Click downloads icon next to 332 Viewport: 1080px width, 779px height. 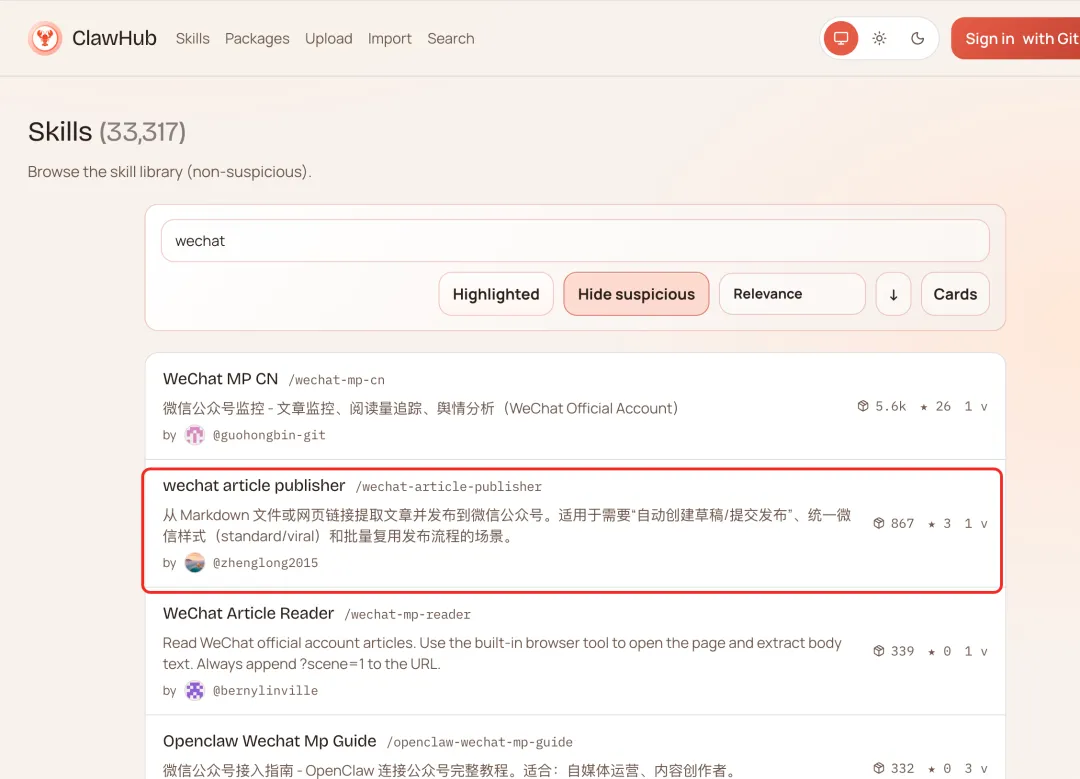(x=879, y=768)
